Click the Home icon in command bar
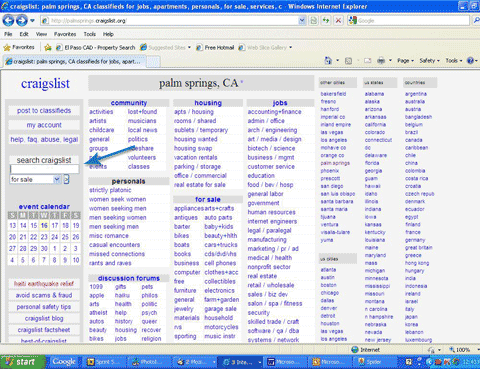 pyautogui.click(x=328, y=61)
